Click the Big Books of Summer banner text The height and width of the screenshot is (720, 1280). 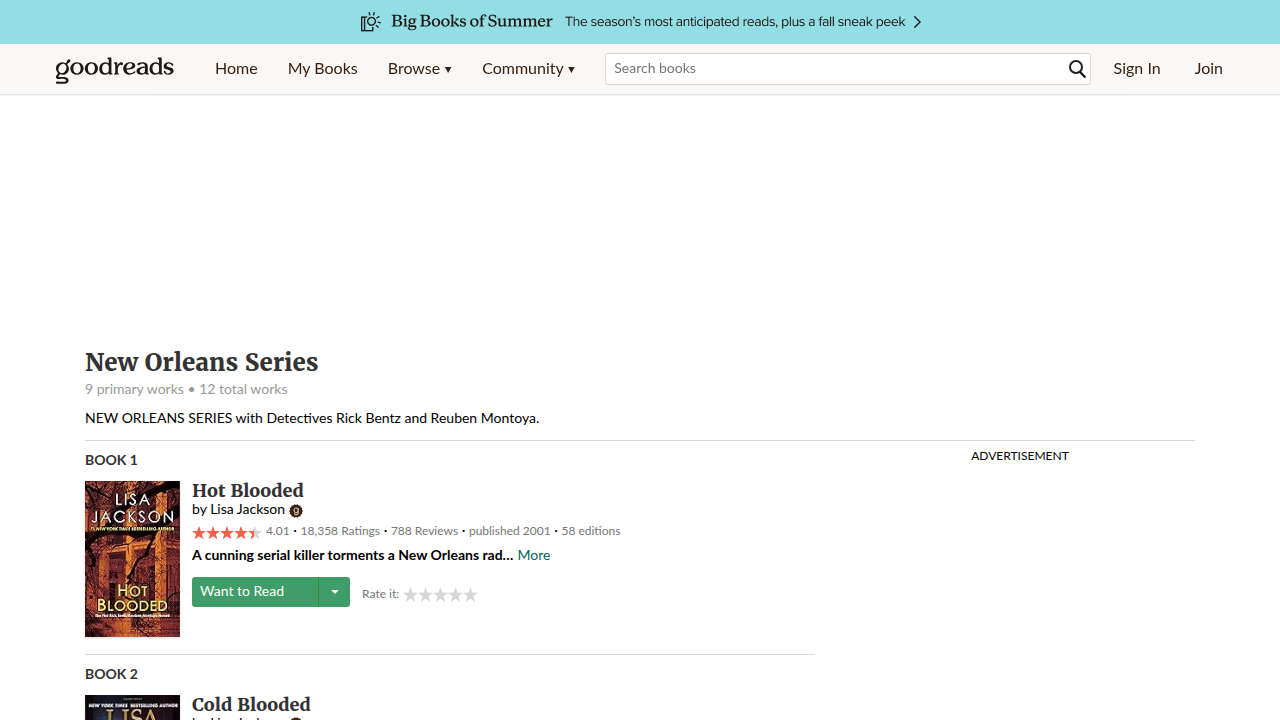point(472,21)
